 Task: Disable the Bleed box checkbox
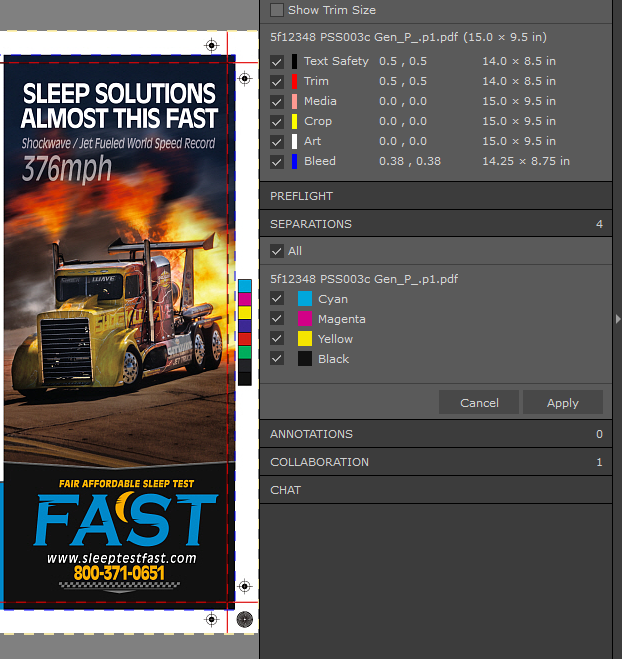277,162
